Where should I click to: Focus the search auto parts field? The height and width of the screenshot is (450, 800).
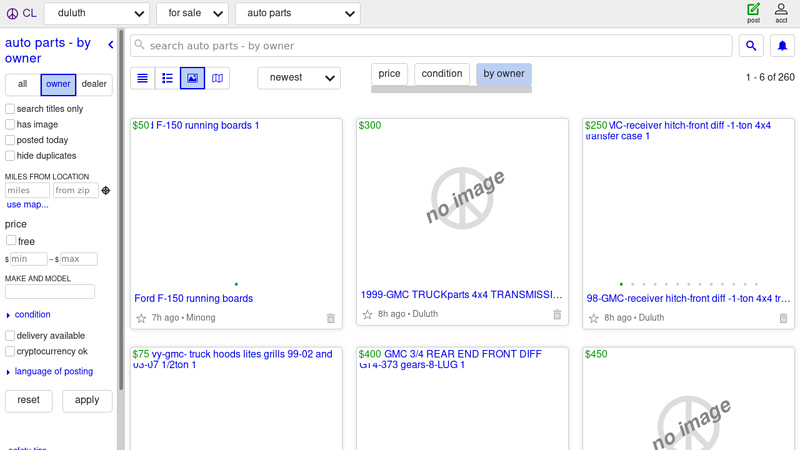[x=431, y=46]
